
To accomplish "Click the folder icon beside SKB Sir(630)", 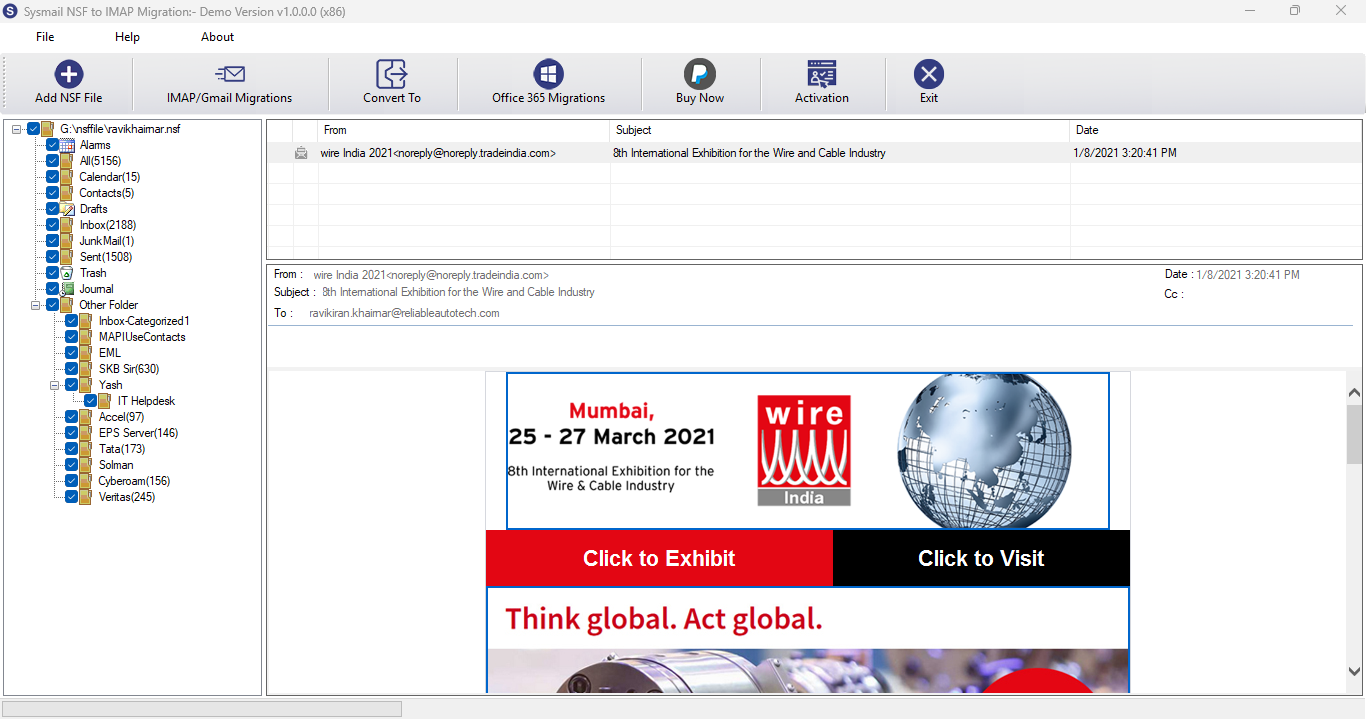I will point(87,369).
